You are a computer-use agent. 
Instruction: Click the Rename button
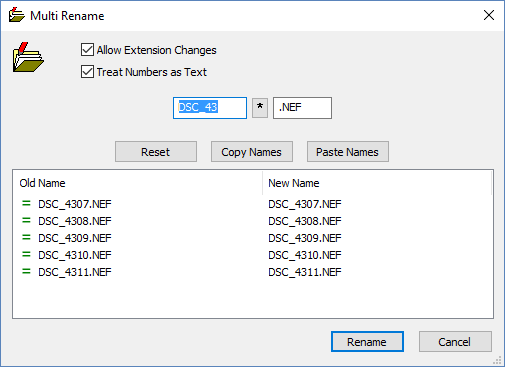367,342
